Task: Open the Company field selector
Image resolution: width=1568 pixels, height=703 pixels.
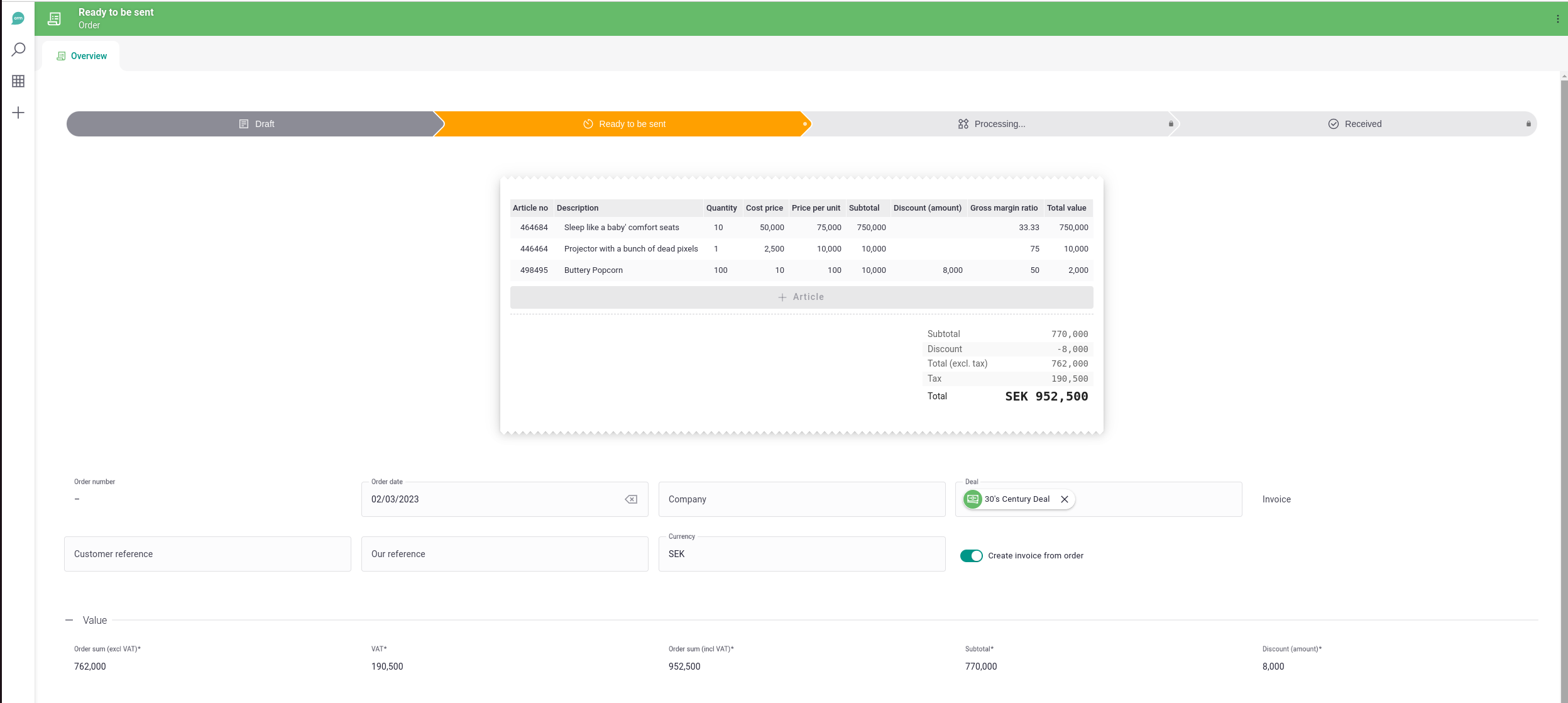Action: 801,499
